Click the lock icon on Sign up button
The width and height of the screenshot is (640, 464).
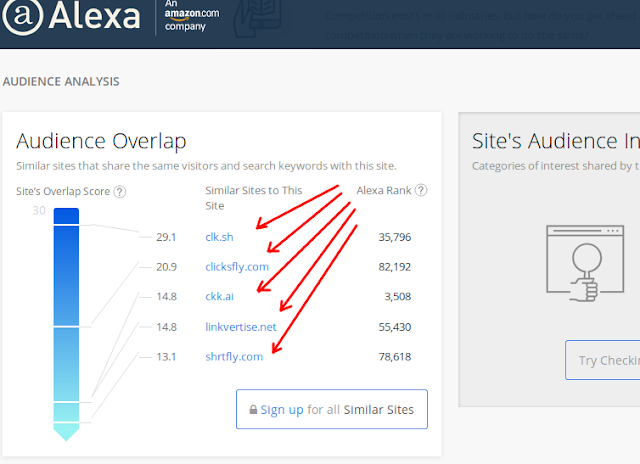253,409
